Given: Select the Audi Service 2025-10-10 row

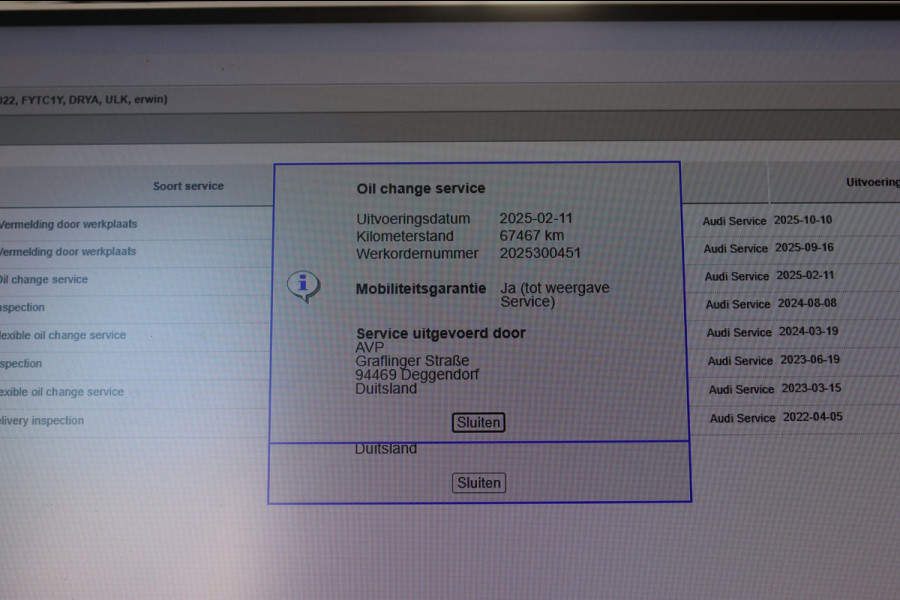Looking at the screenshot, I should click(767, 220).
